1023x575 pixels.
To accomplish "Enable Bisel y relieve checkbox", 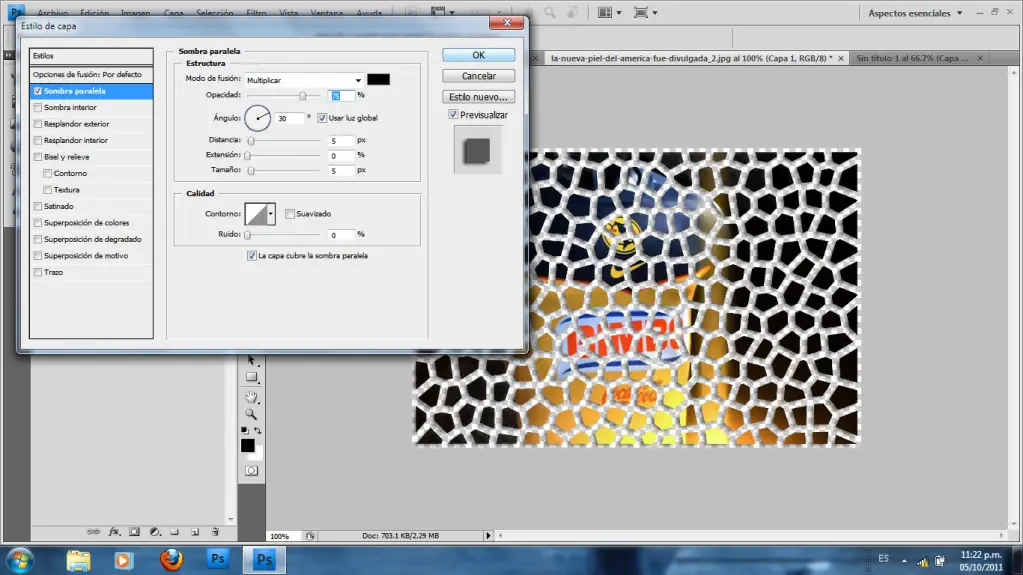I will pyautogui.click(x=38, y=157).
